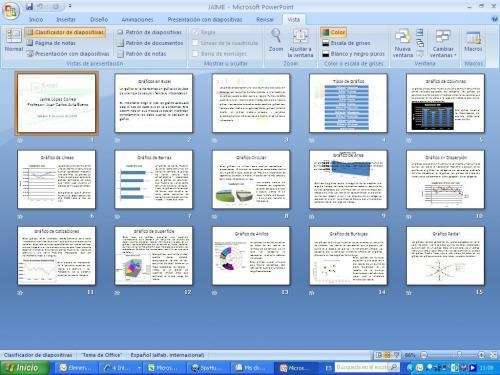Click fit slide to window status button
The width and height of the screenshot is (500, 375).
[493, 355]
